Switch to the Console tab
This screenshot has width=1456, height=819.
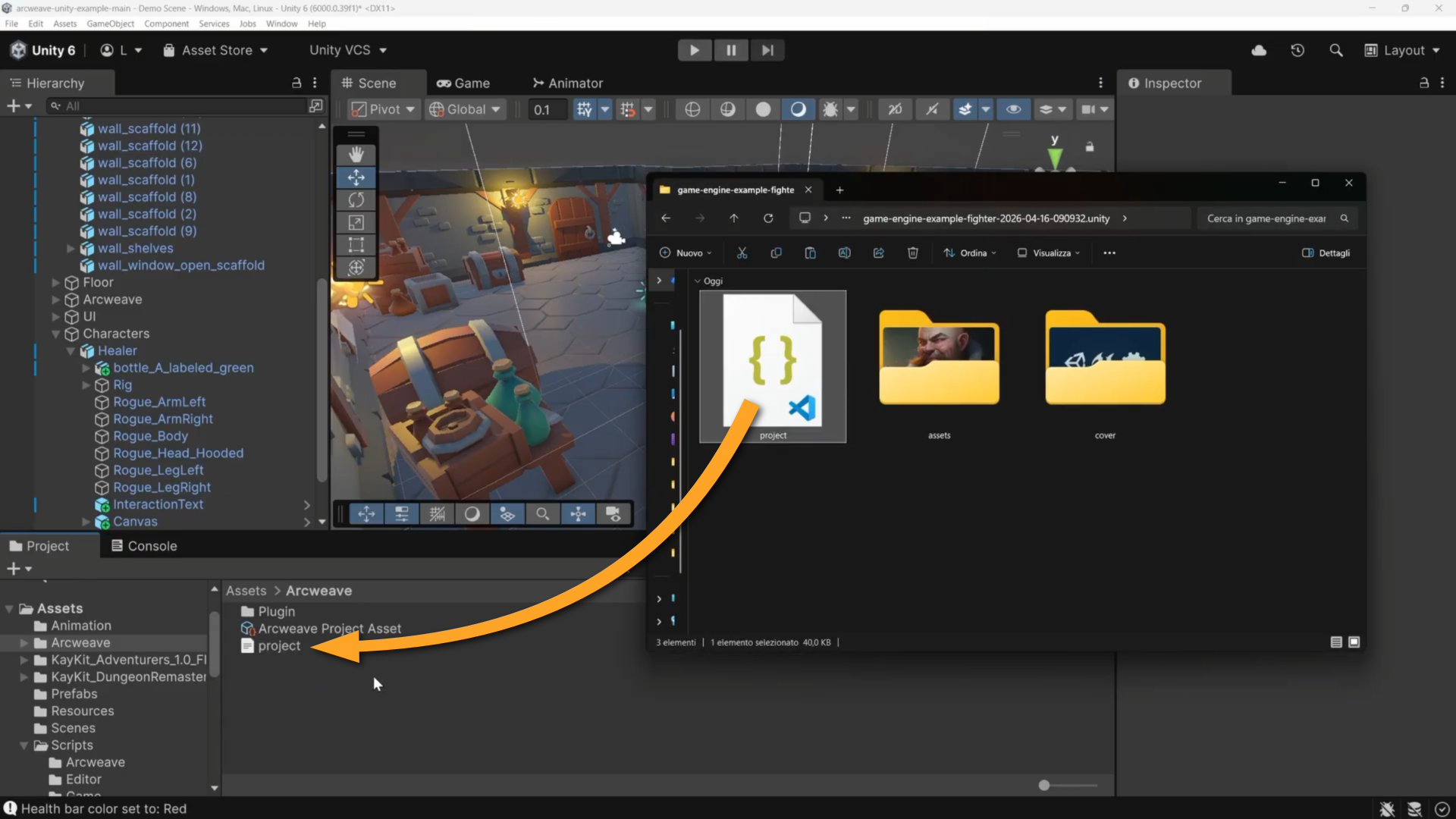coord(144,546)
